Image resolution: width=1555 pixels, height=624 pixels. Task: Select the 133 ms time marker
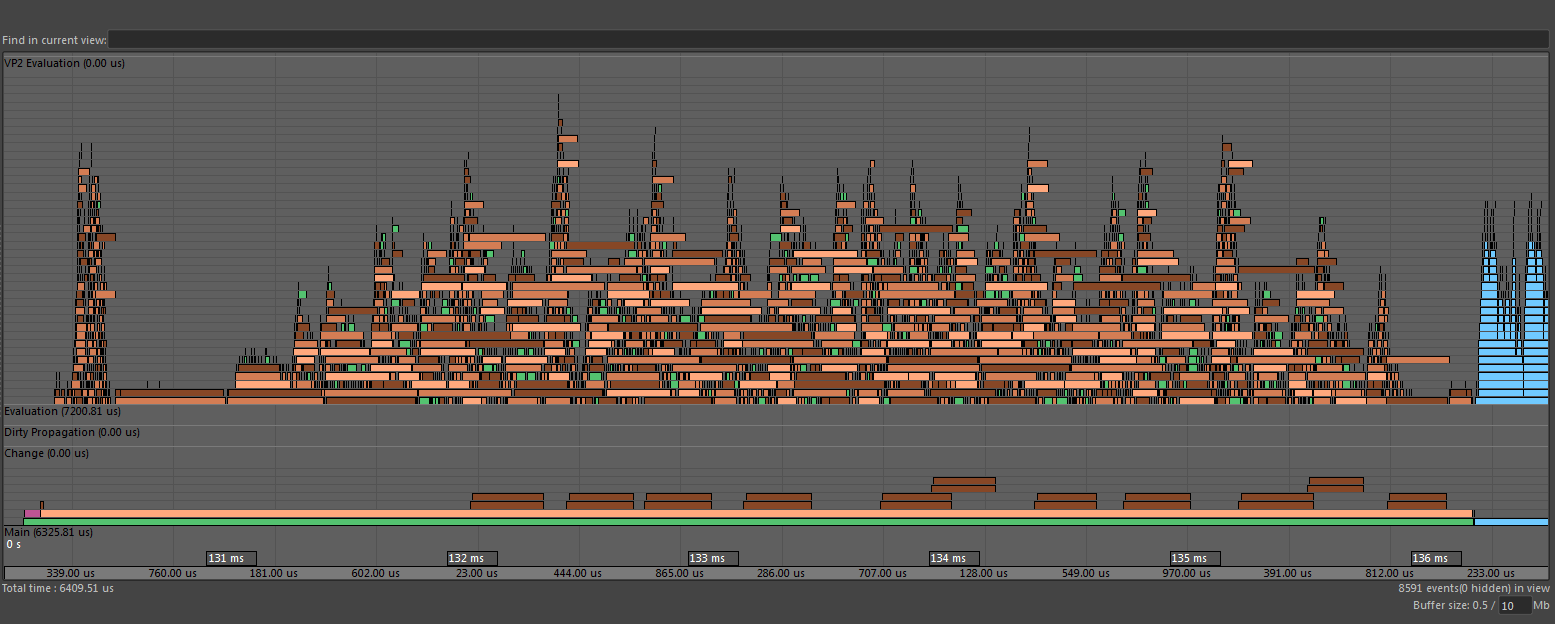713,558
